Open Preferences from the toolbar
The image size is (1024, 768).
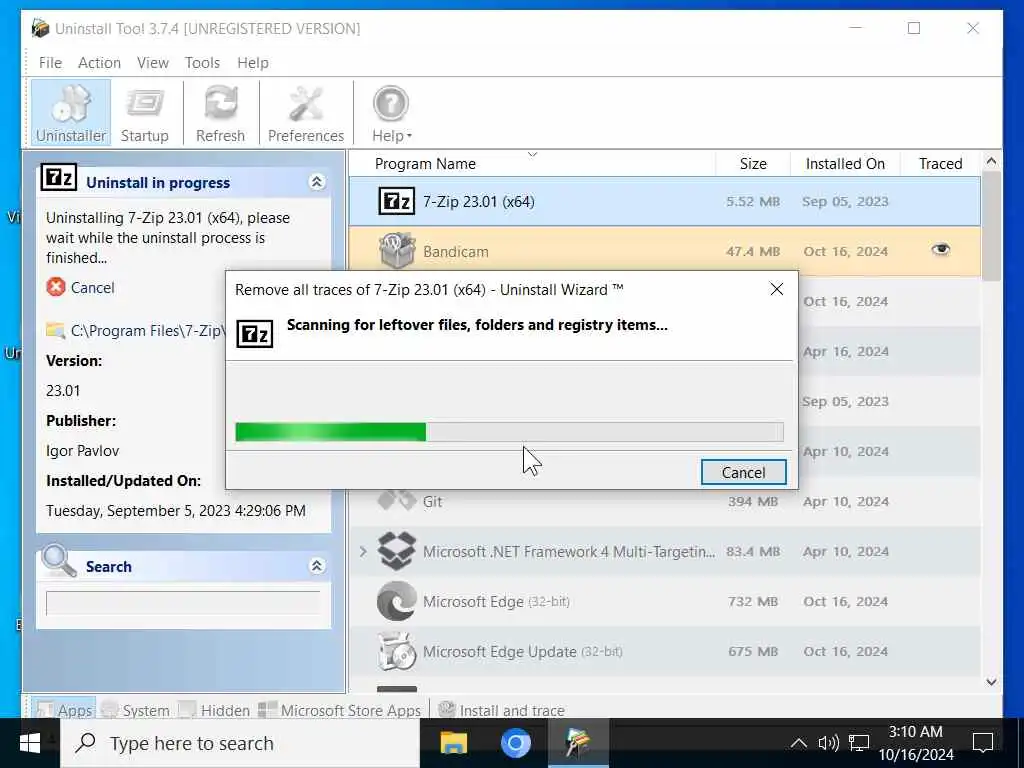click(306, 112)
